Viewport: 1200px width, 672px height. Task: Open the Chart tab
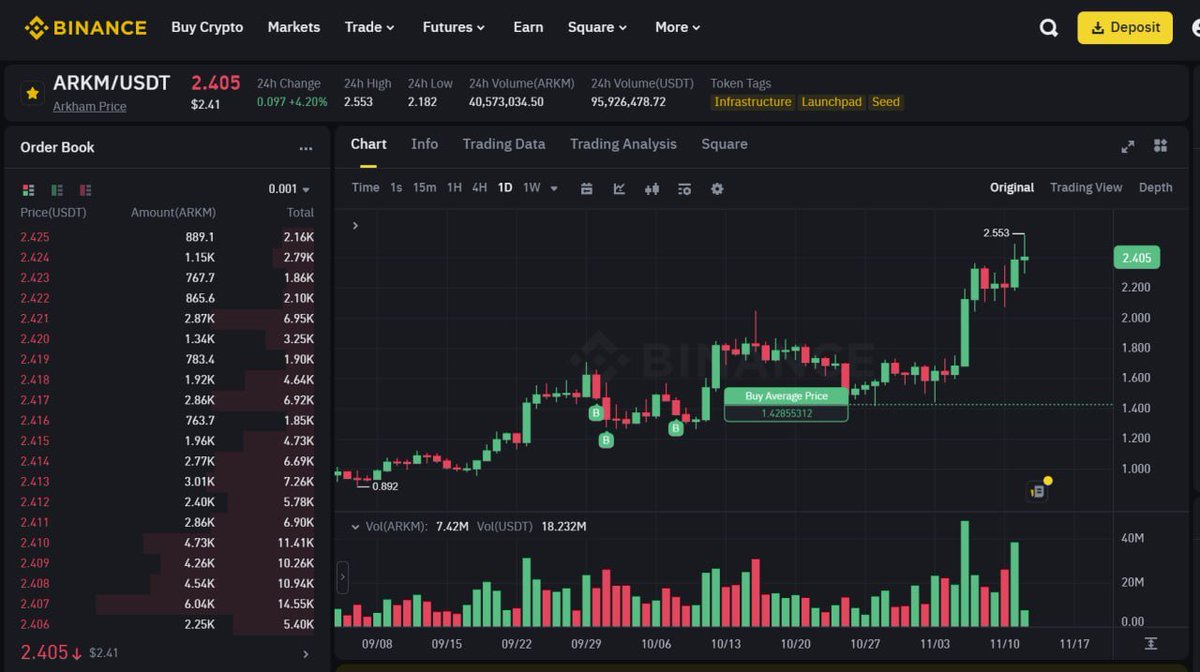click(x=368, y=144)
